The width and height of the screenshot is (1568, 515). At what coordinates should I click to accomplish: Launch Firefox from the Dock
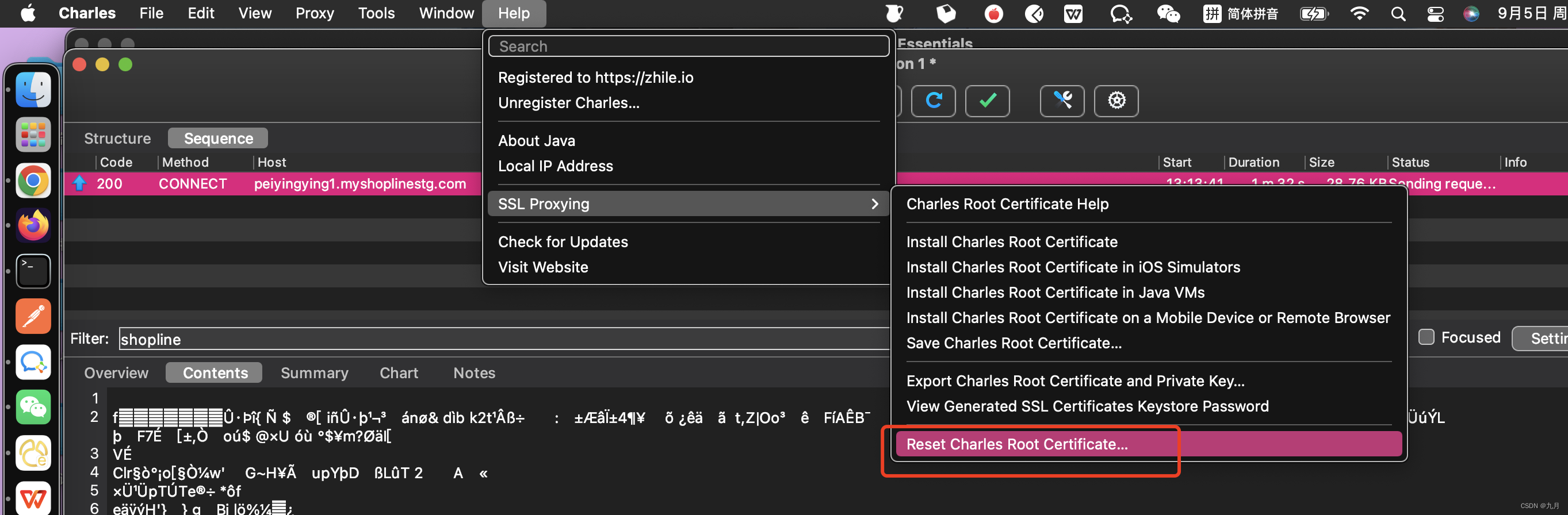(x=33, y=225)
